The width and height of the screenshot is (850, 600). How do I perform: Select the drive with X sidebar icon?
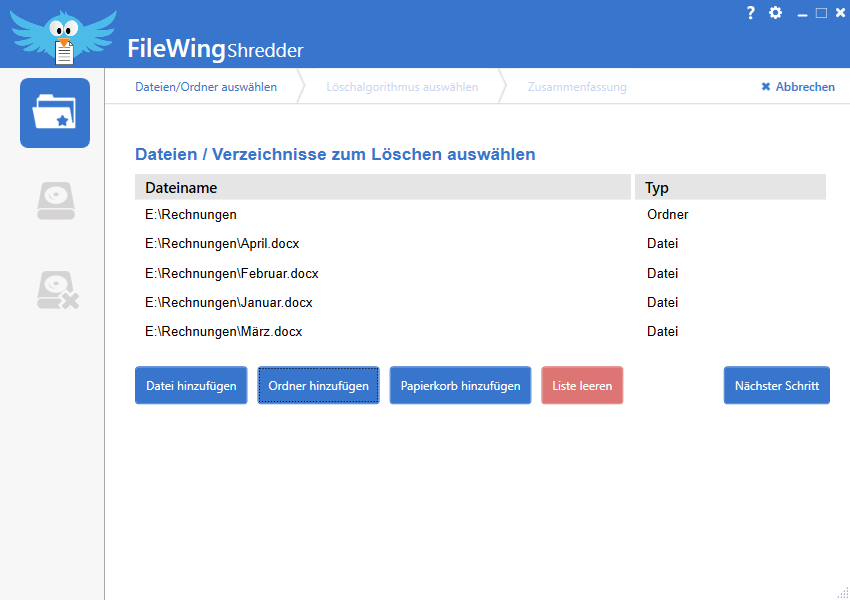pyautogui.click(x=57, y=290)
